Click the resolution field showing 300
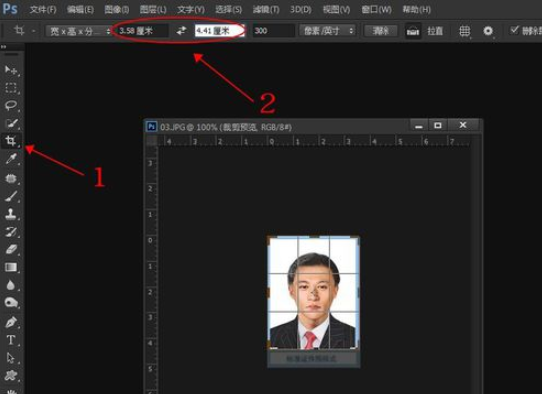The height and width of the screenshot is (394, 542). (x=273, y=31)
